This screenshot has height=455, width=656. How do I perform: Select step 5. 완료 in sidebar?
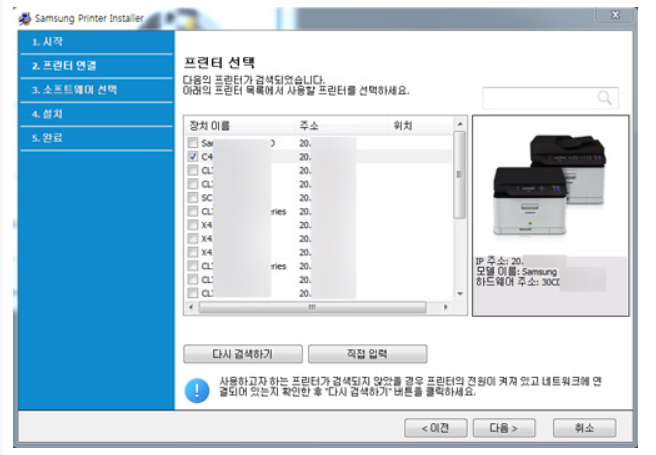coord(96,138)
